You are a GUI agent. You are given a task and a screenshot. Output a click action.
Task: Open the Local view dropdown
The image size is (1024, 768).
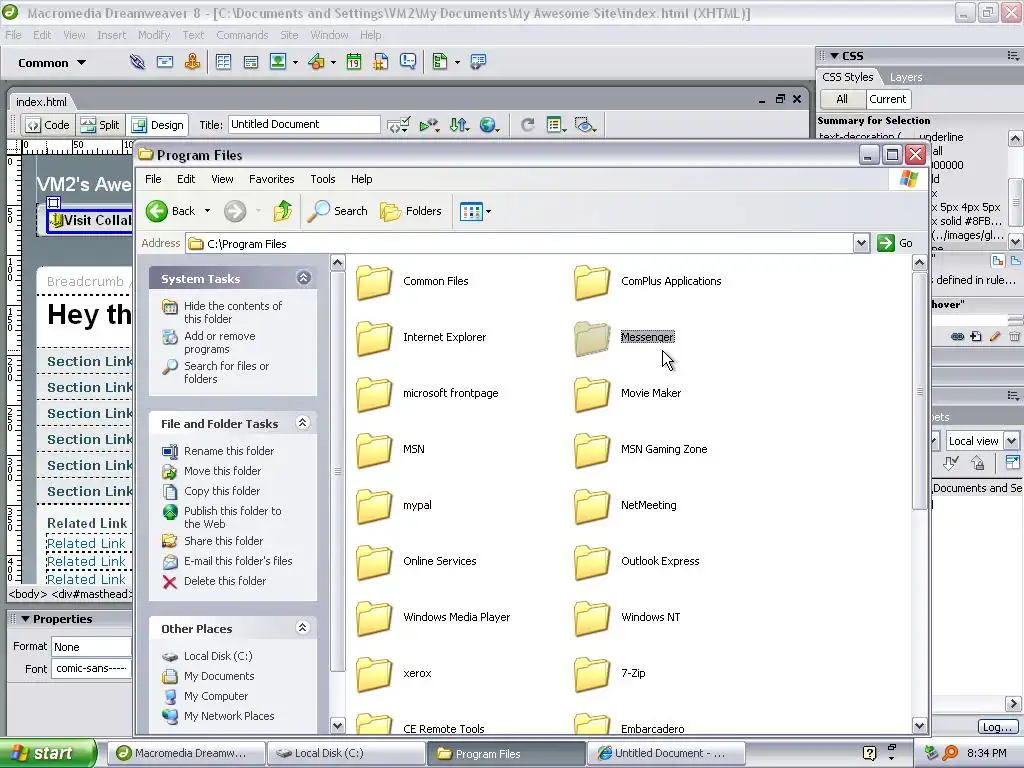click(1012, 441)
